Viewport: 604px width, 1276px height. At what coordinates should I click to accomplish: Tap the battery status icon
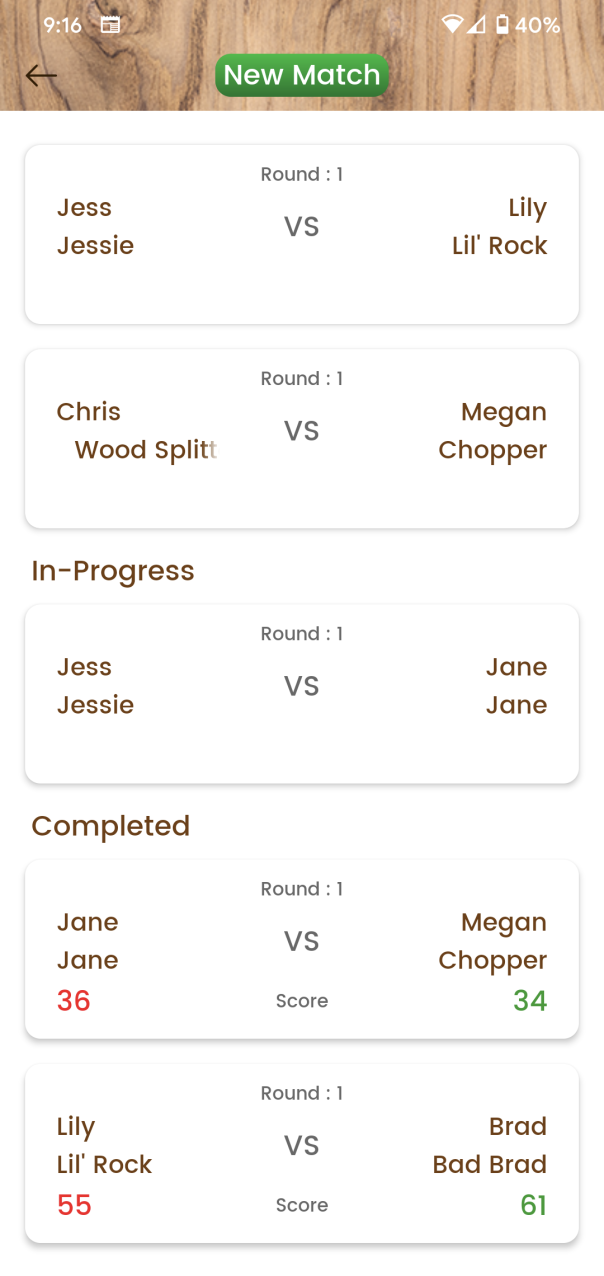point(502,25)
